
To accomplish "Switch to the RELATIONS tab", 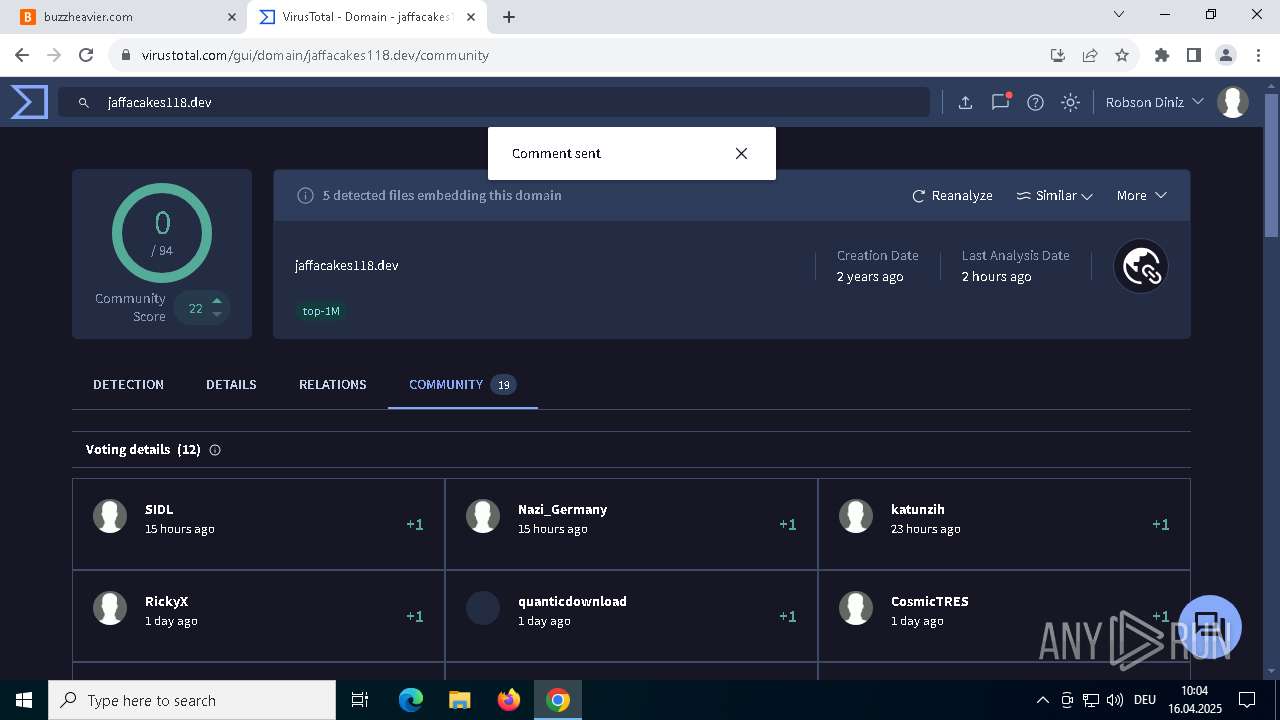I will coord(332,384).
